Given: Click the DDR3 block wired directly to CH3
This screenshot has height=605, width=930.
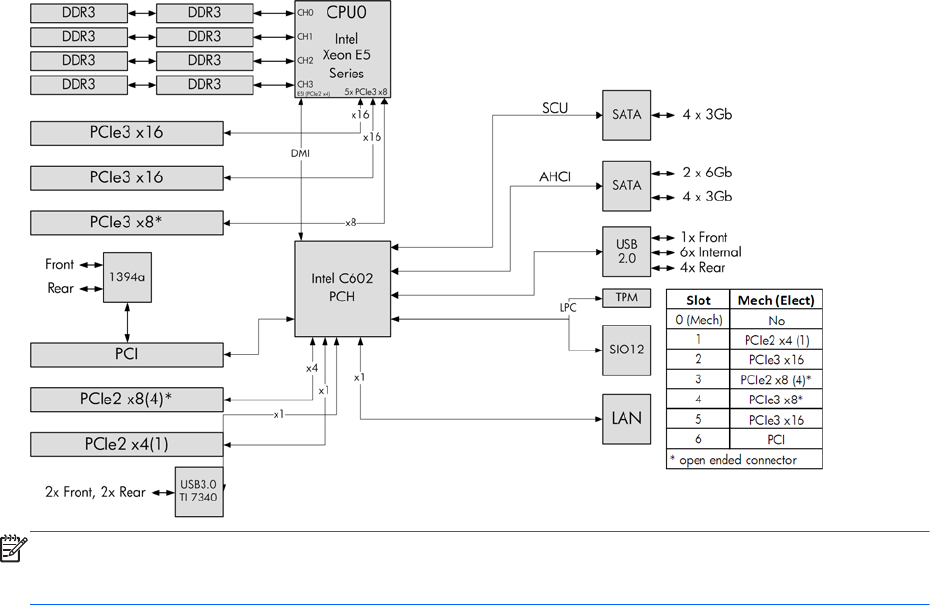Looking at the screenshot, I should (205, 85).
